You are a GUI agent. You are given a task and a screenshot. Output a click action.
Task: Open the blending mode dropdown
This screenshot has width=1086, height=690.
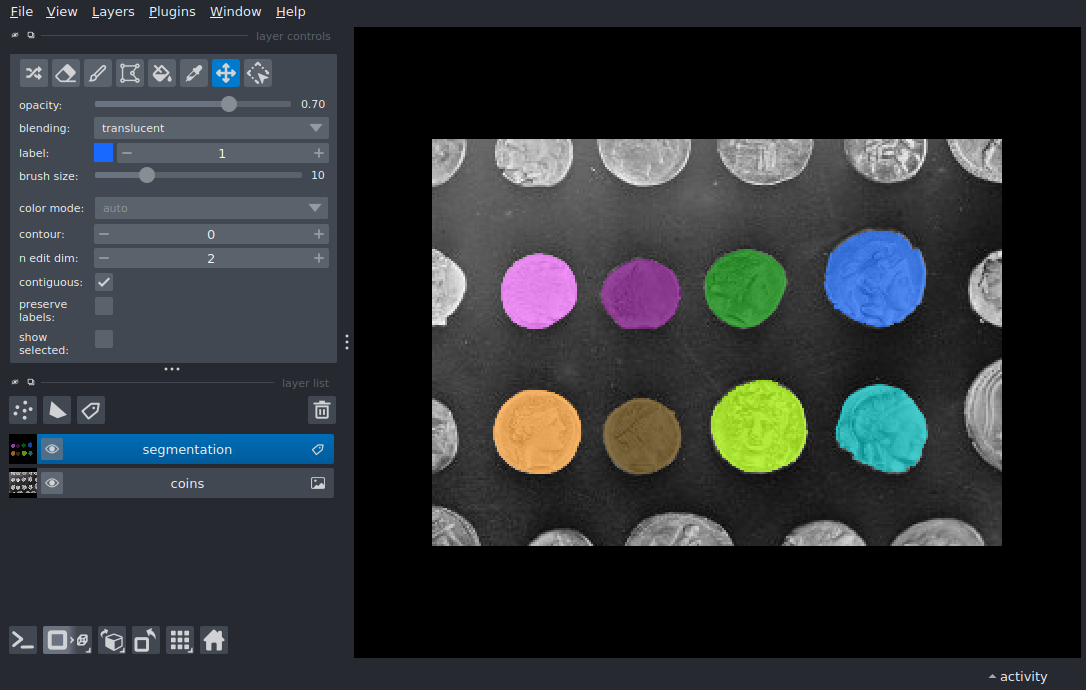click(210, 128)
